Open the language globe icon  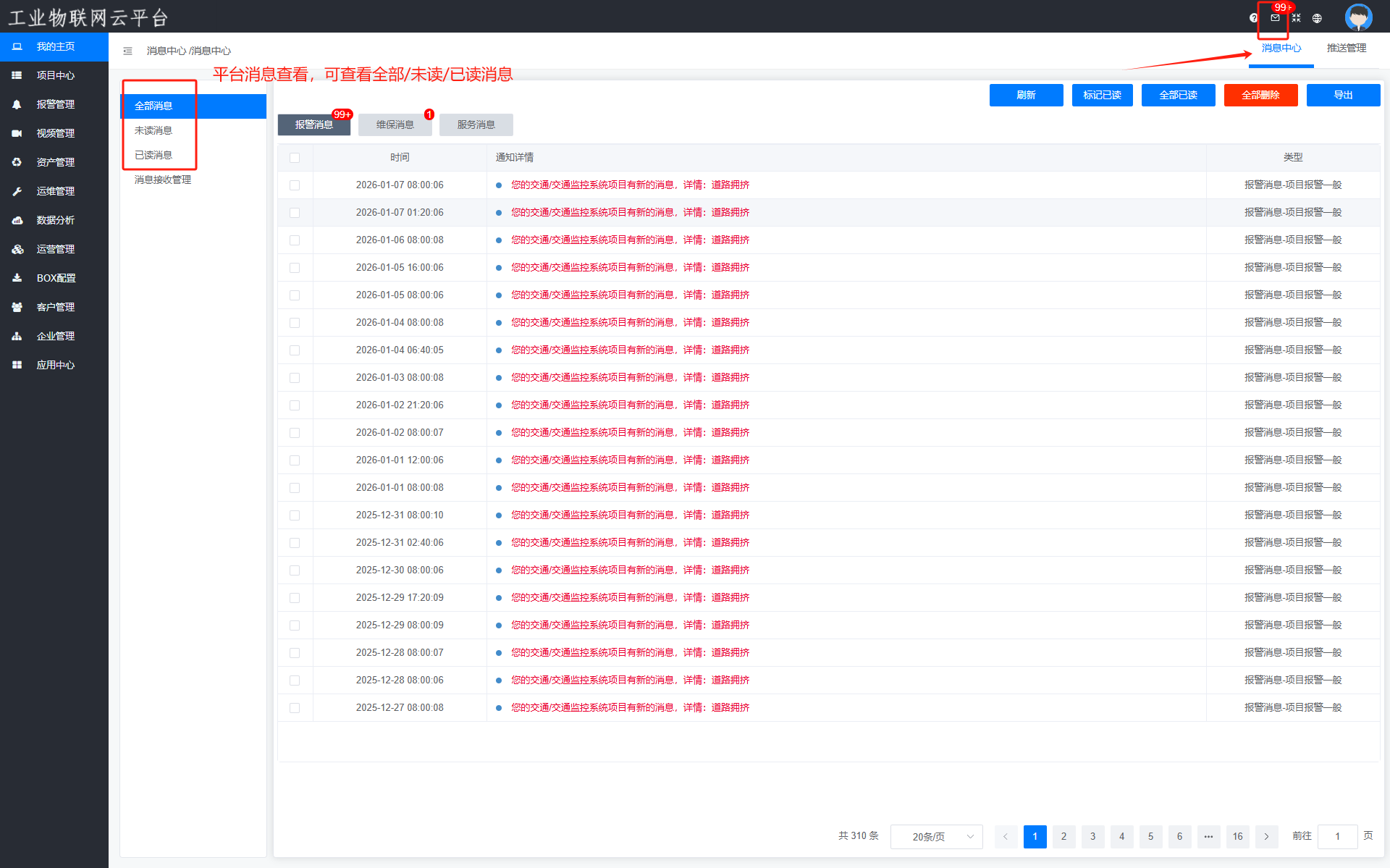(x=1317, y=18)
